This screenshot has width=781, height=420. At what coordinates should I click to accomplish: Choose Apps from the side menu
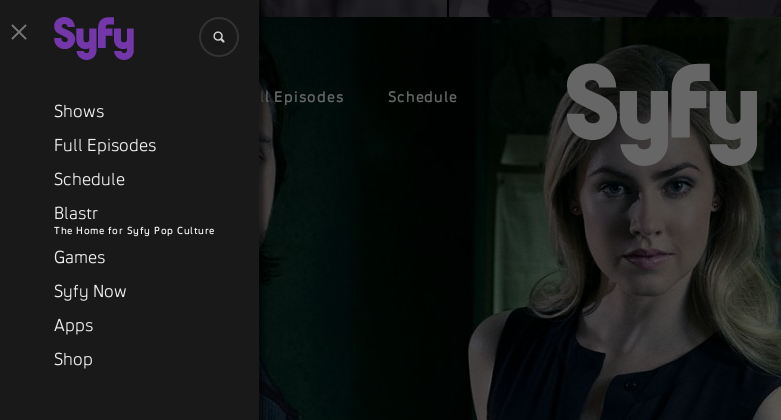pos(73,326)
